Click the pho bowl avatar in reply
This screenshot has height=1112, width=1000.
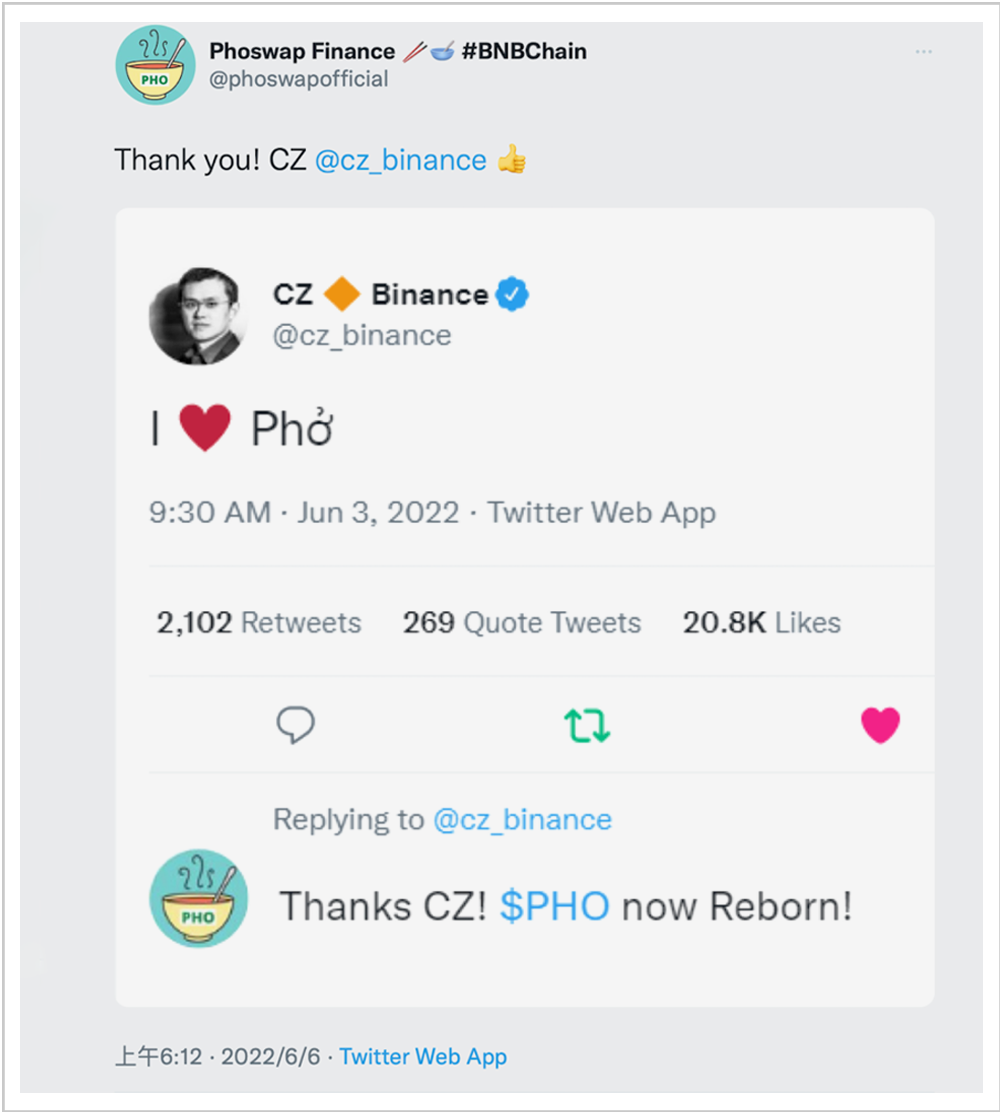tap(197, 897)
